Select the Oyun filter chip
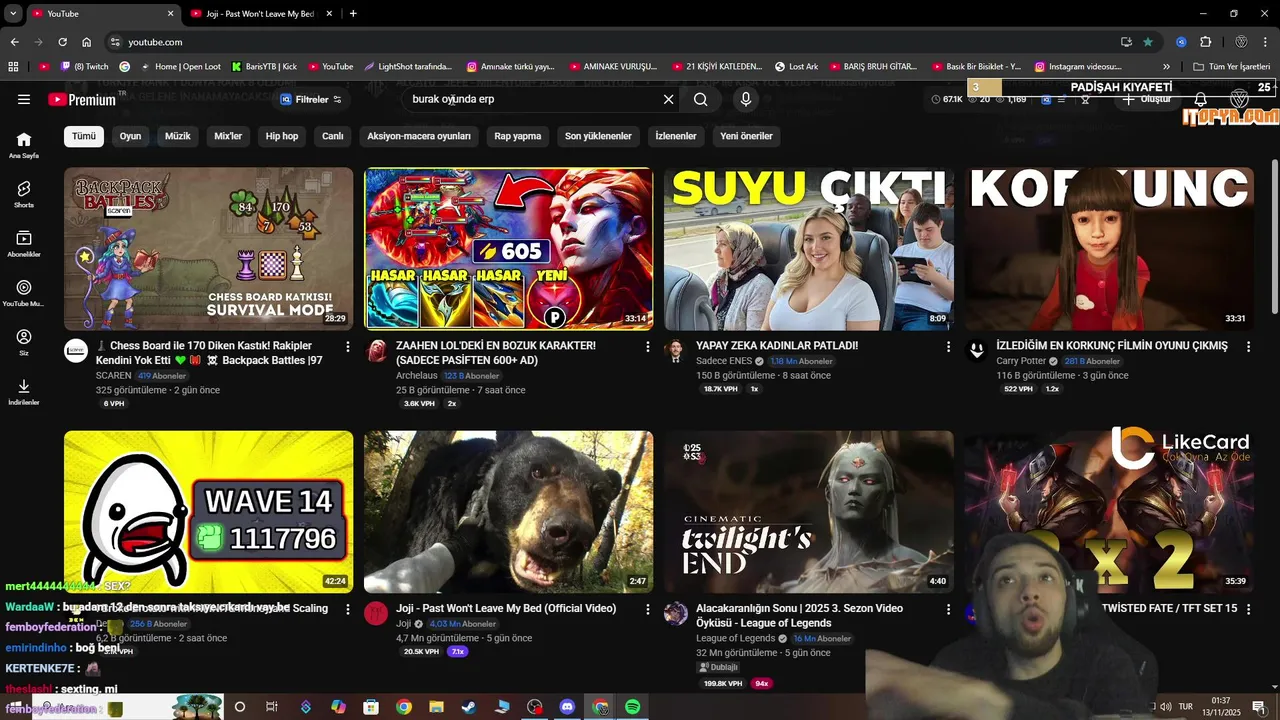Viewport: 1280px width, 720px height. point(131,136)
